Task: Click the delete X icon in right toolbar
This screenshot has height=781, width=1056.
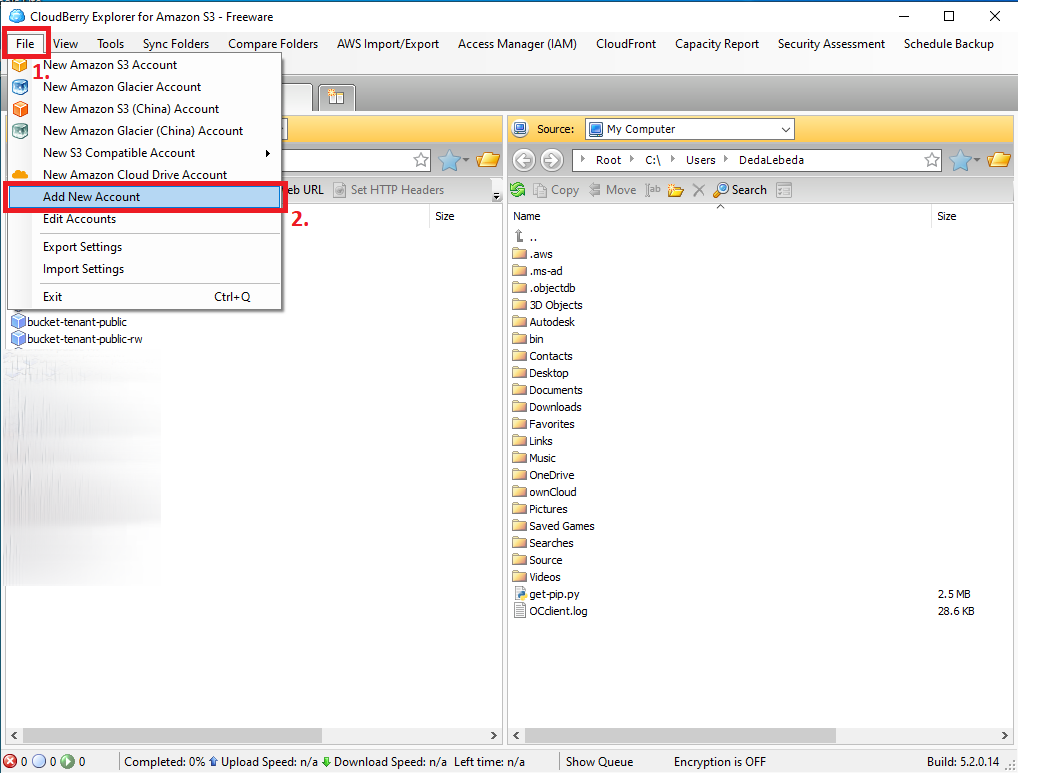Action: pos(699,190)
